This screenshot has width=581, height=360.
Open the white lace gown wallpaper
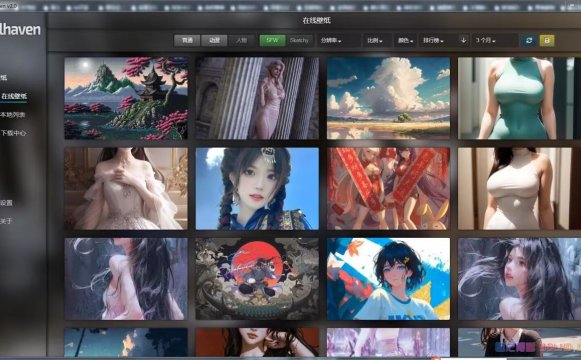(x=126, y=189)
